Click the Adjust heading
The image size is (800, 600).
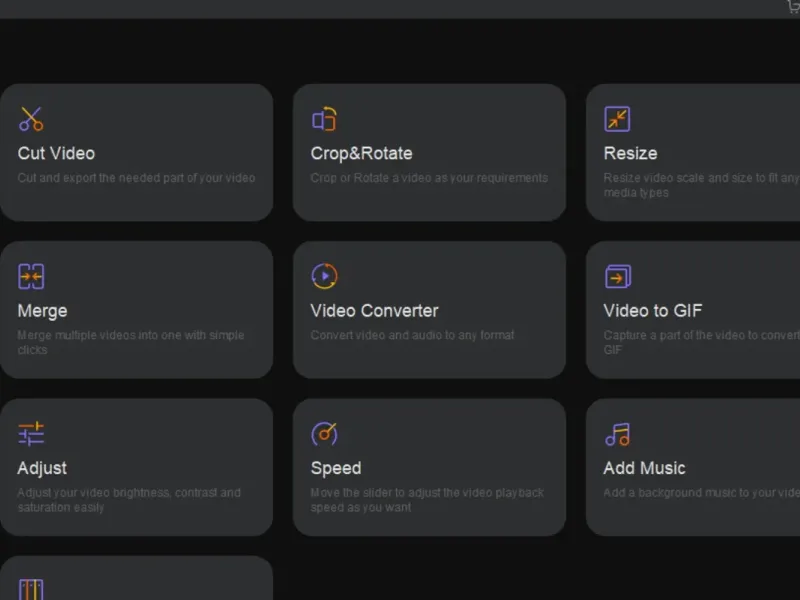point(42,467)
